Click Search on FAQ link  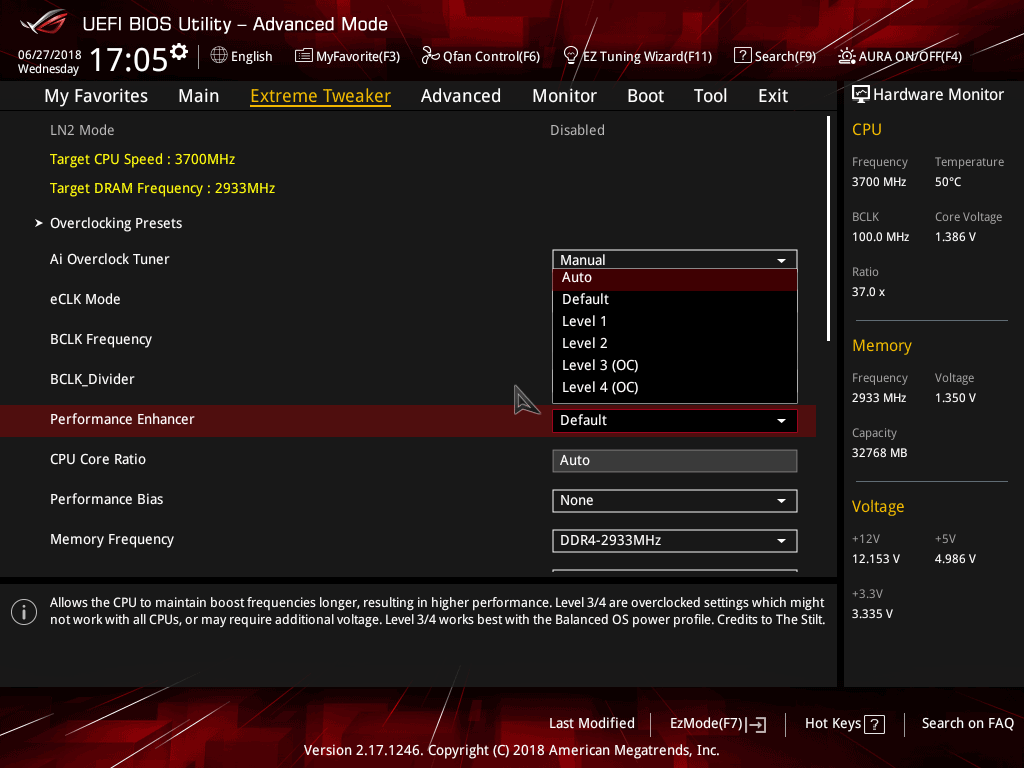point(968,724)
